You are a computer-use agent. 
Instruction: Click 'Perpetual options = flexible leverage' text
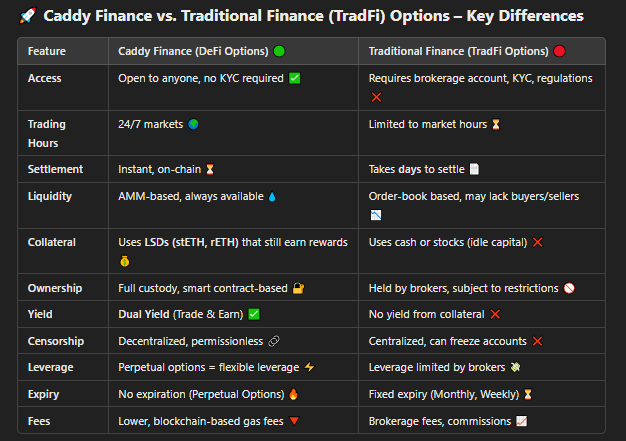coord(209,367)
